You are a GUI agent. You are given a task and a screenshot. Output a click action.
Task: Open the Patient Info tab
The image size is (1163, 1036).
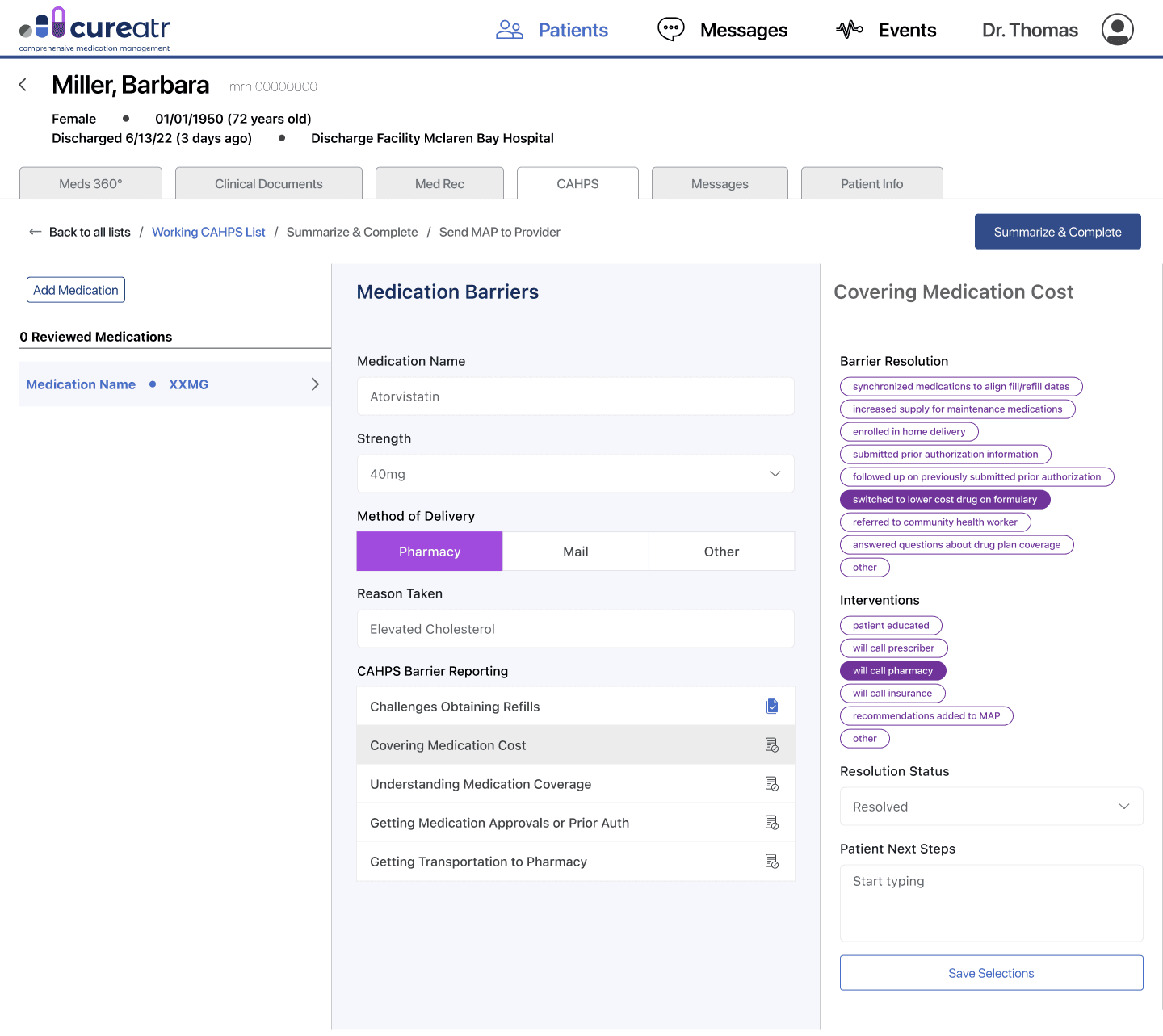click(x=872, y=183)
